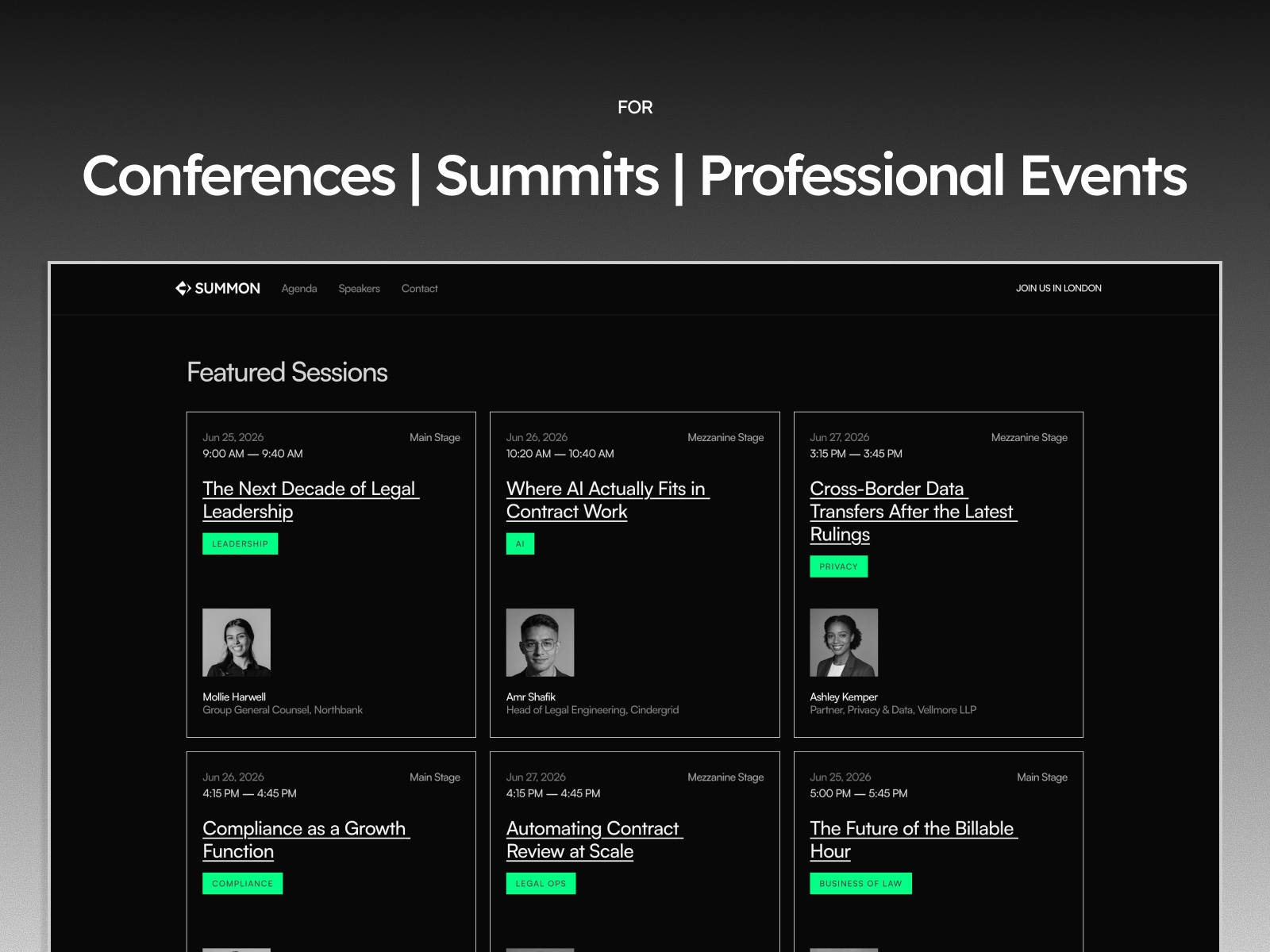This screenshot has height=952, width=1270.
Task: Click the date on the Compliance session card
Action: (233, 777)
